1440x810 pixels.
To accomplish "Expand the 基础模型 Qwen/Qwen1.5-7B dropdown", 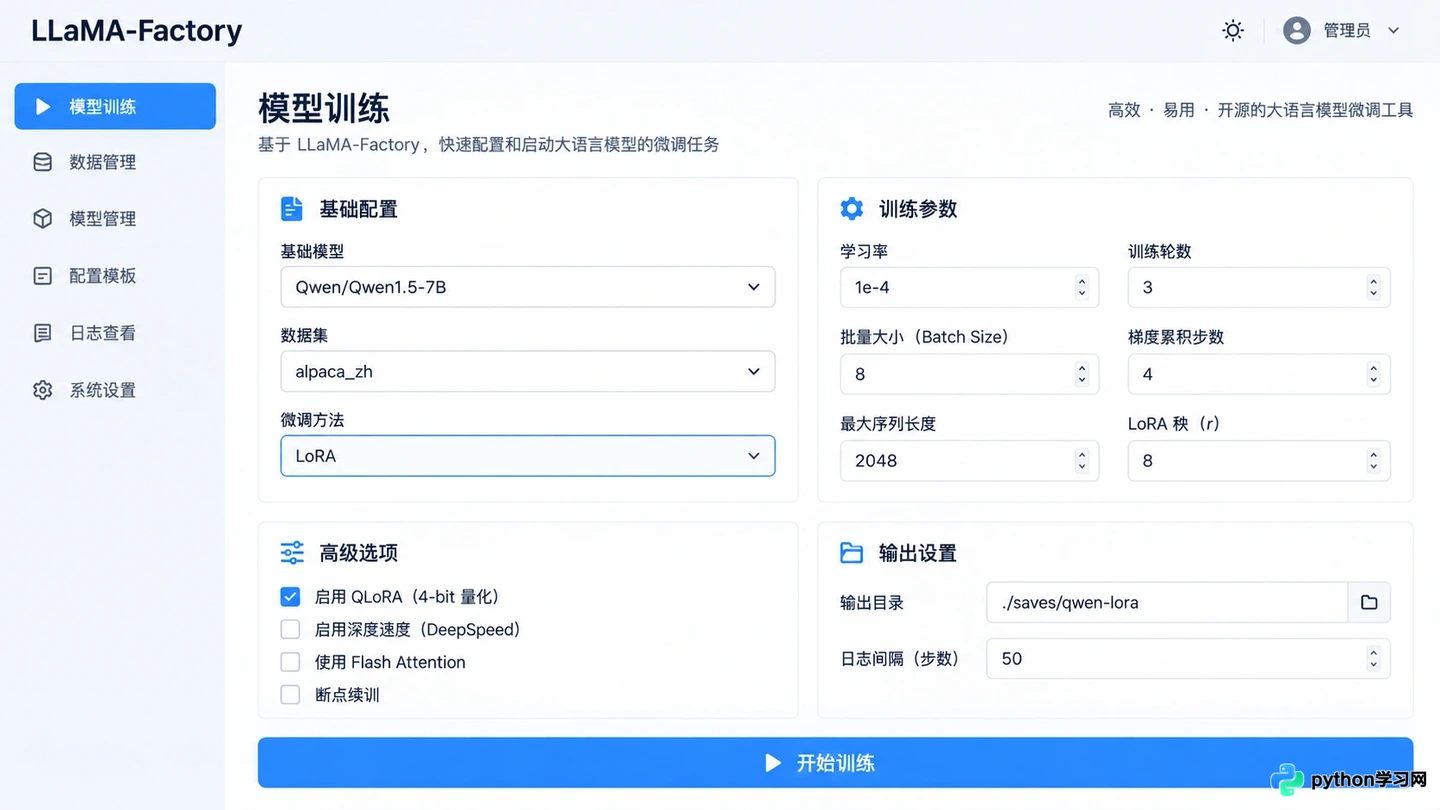I will (x=528, y=287).
